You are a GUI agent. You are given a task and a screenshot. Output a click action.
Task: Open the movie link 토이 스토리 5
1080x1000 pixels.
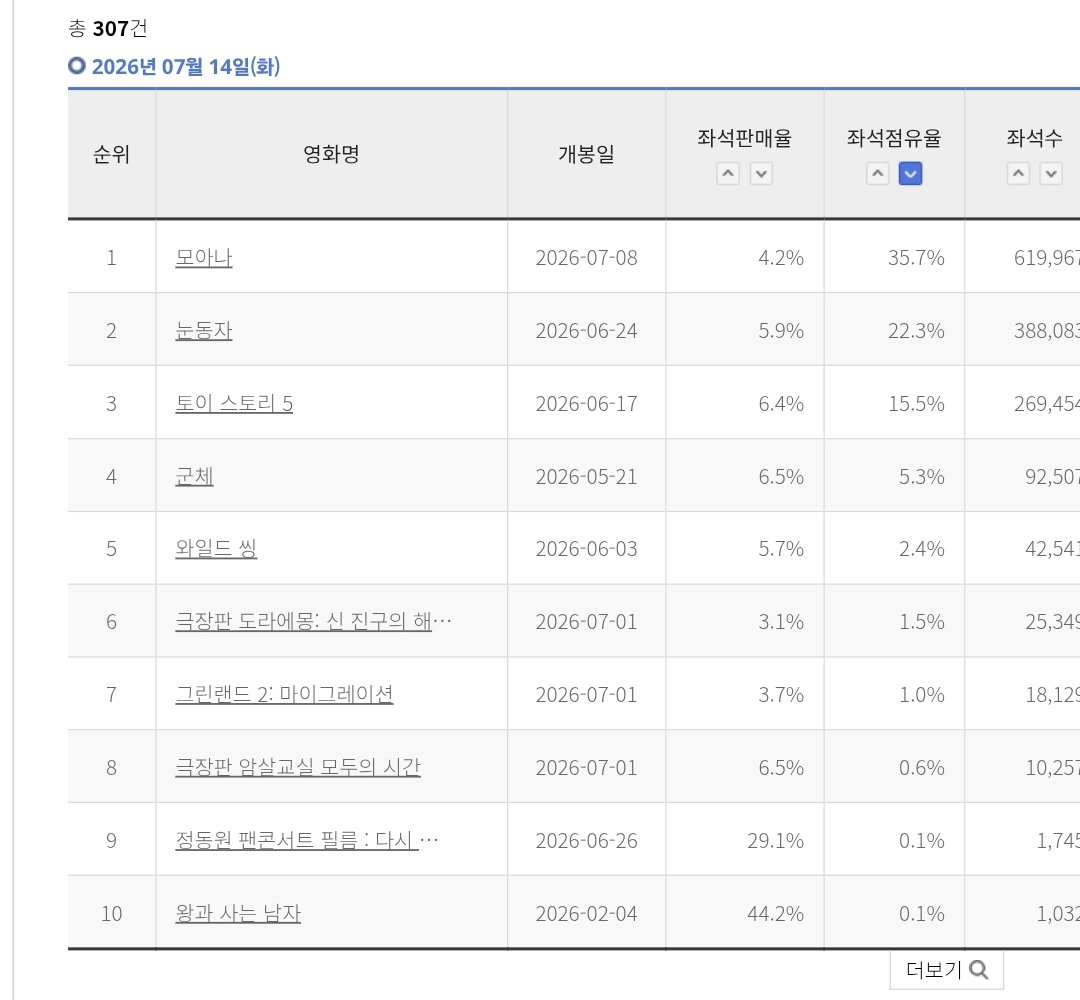pos(234,404)
